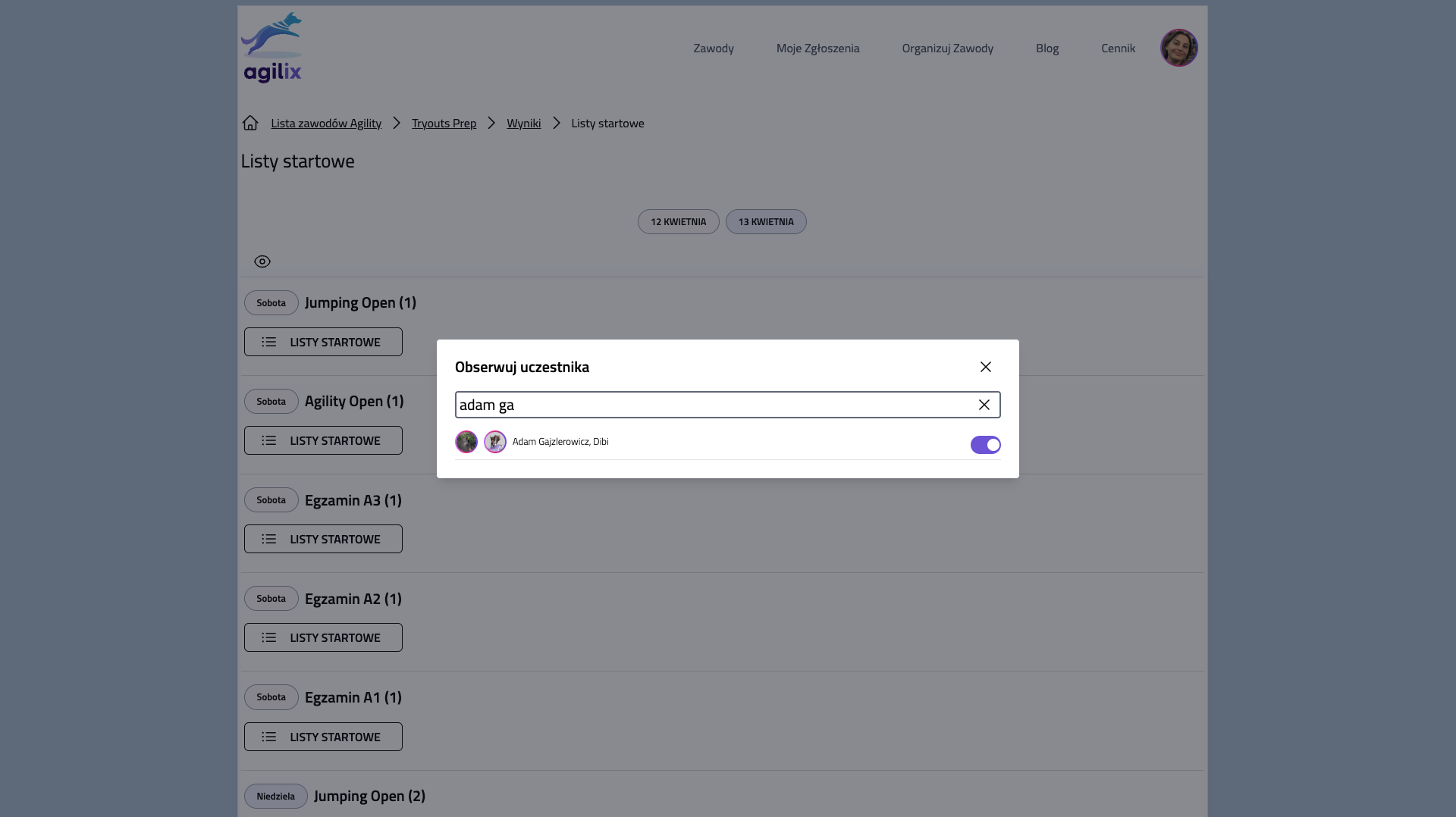Click the Jumping Open (2) heading
Image resolution: width=1456 pixels, height=817 pixels.
pyautogui.click(x=369, y=797)
